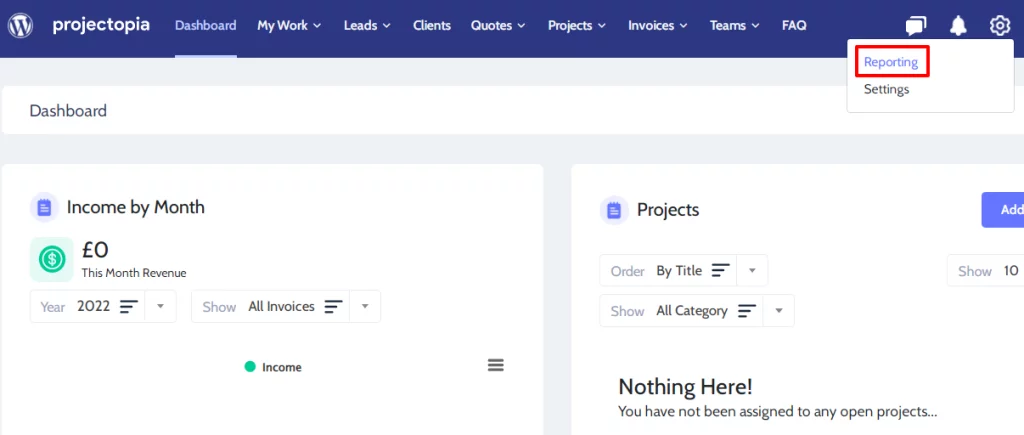Image resolution: width=1024 pixels, height=435 pixels.
Task: Open the messages chat icon
Action: point(916,26)
